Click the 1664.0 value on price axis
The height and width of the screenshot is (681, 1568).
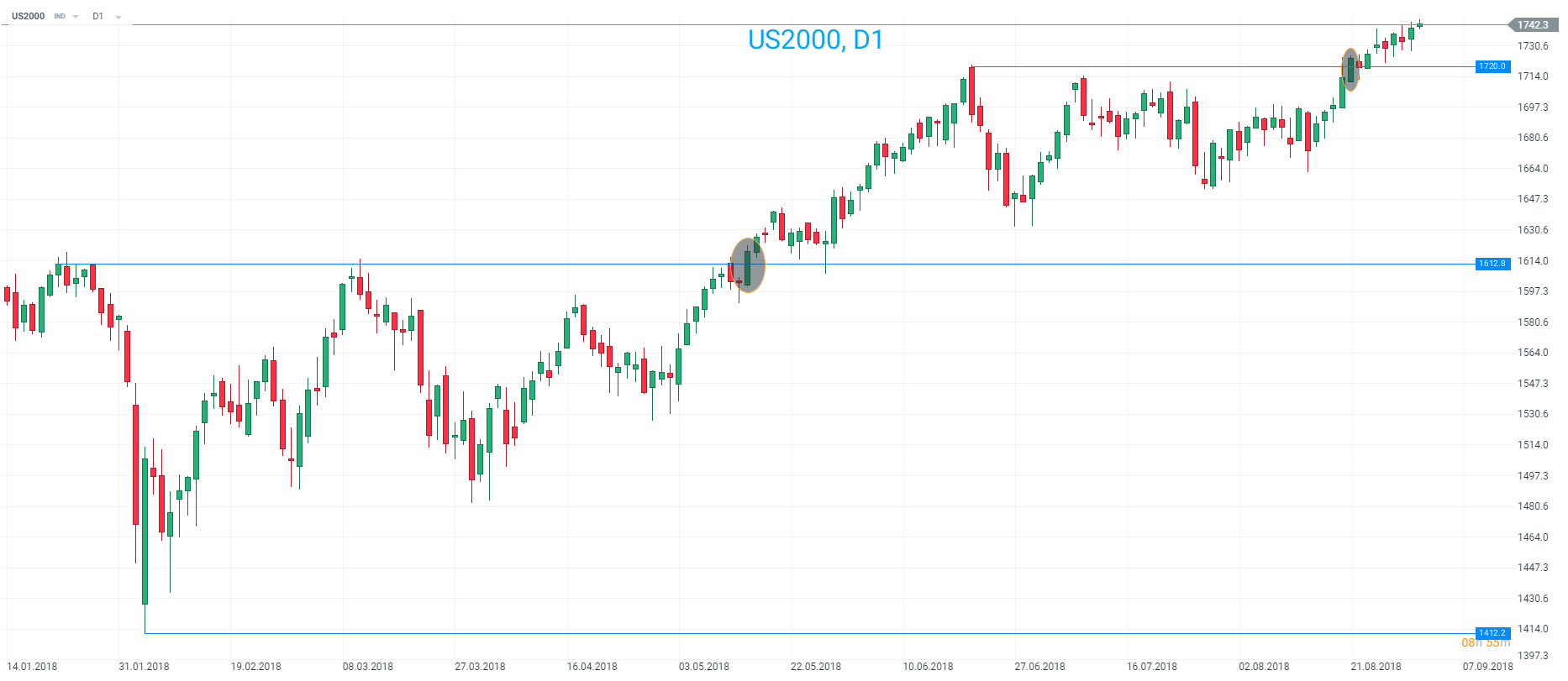tap(1533, 169)
